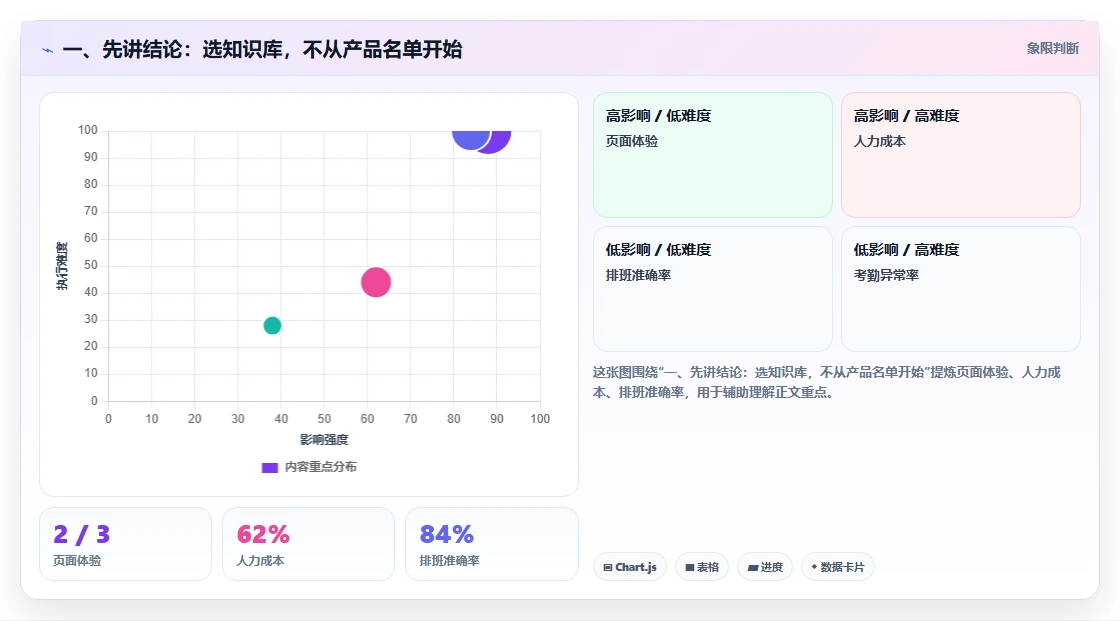Screen dimensions: 1120x621
Task: Click the 进度 chip progress icon
Action: 753,567
